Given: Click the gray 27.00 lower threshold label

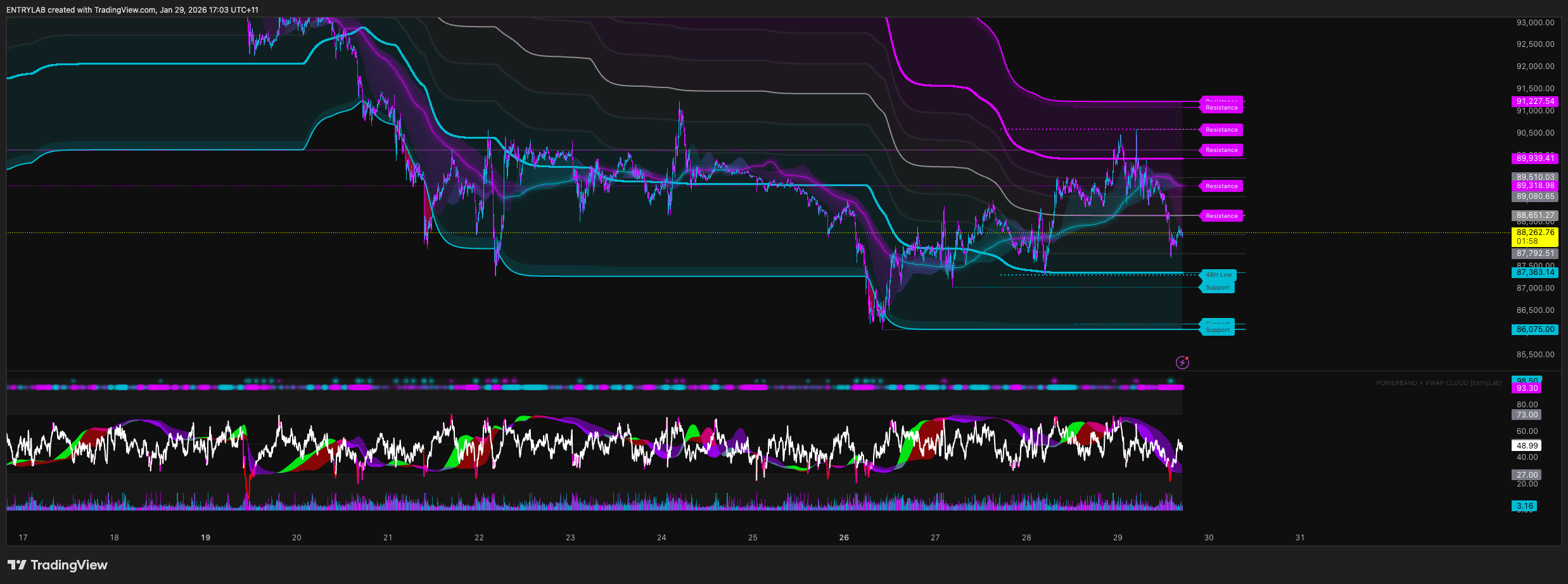Looking at the screenshot, I should (x=1527, y=475).
